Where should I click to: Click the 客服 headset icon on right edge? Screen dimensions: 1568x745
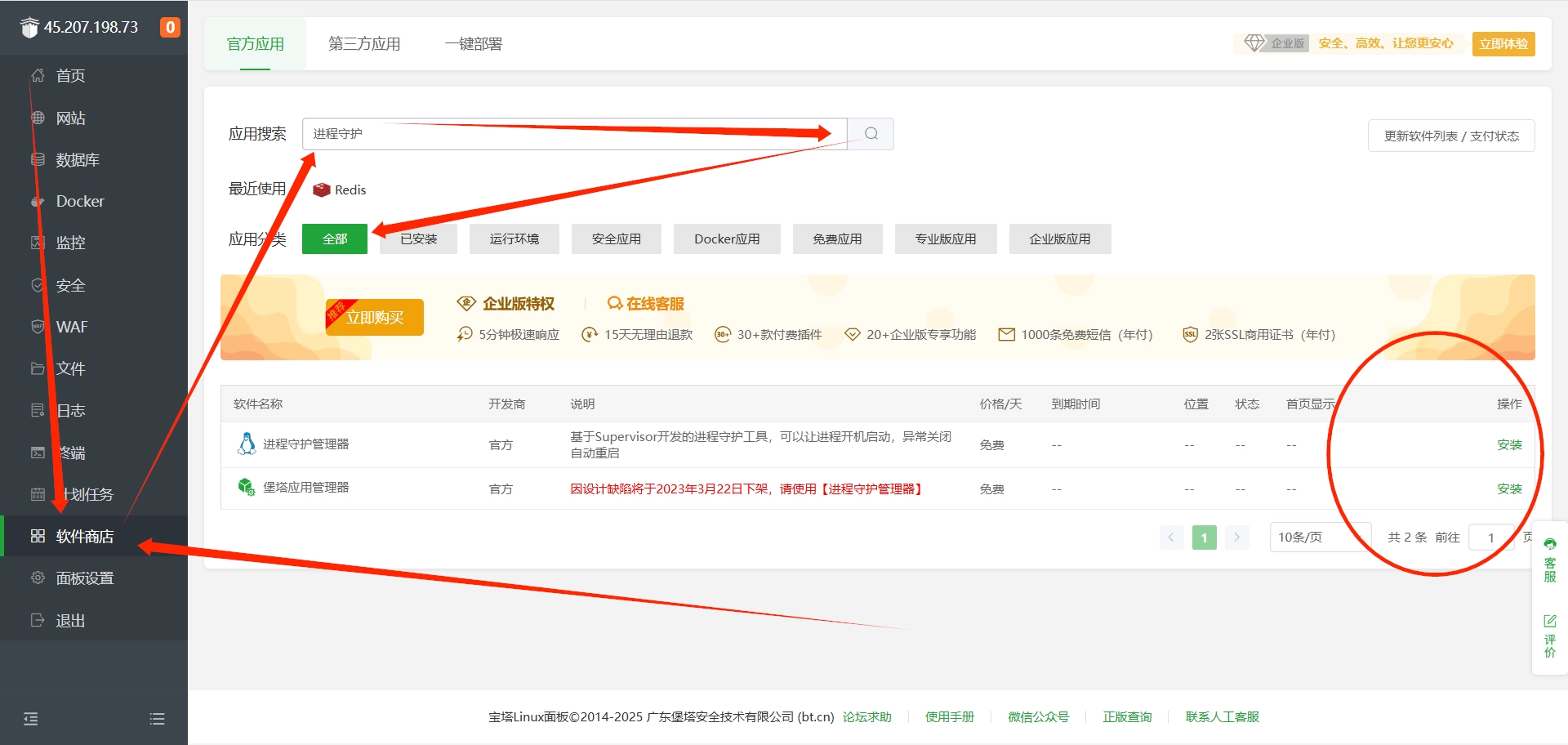click(1550, 544)
